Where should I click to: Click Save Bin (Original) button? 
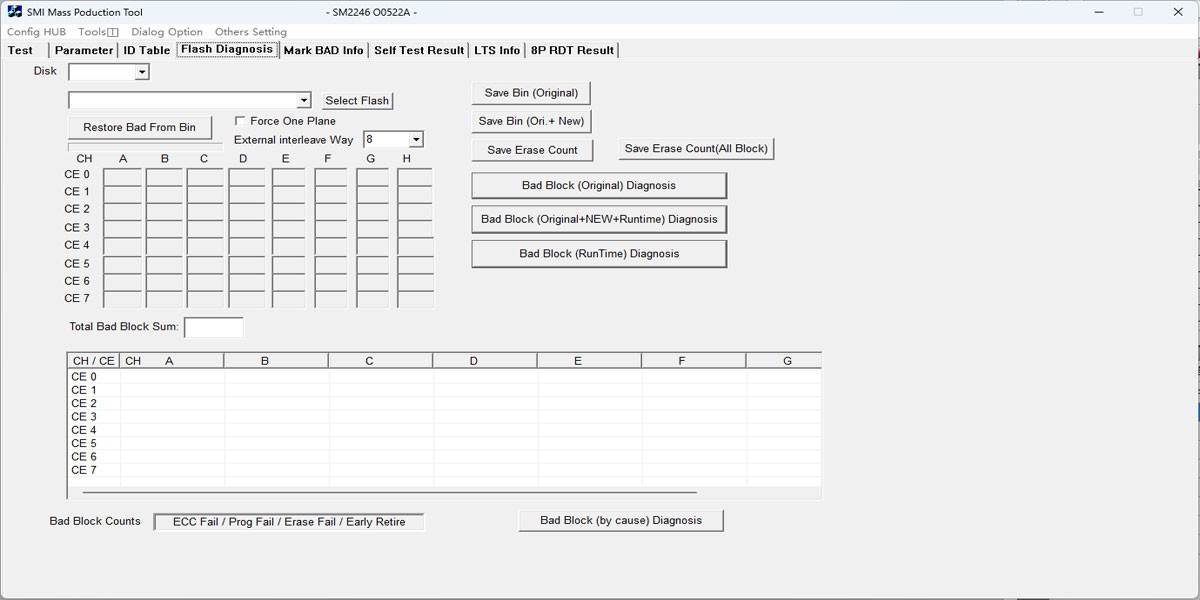click(x=531, y=93)
